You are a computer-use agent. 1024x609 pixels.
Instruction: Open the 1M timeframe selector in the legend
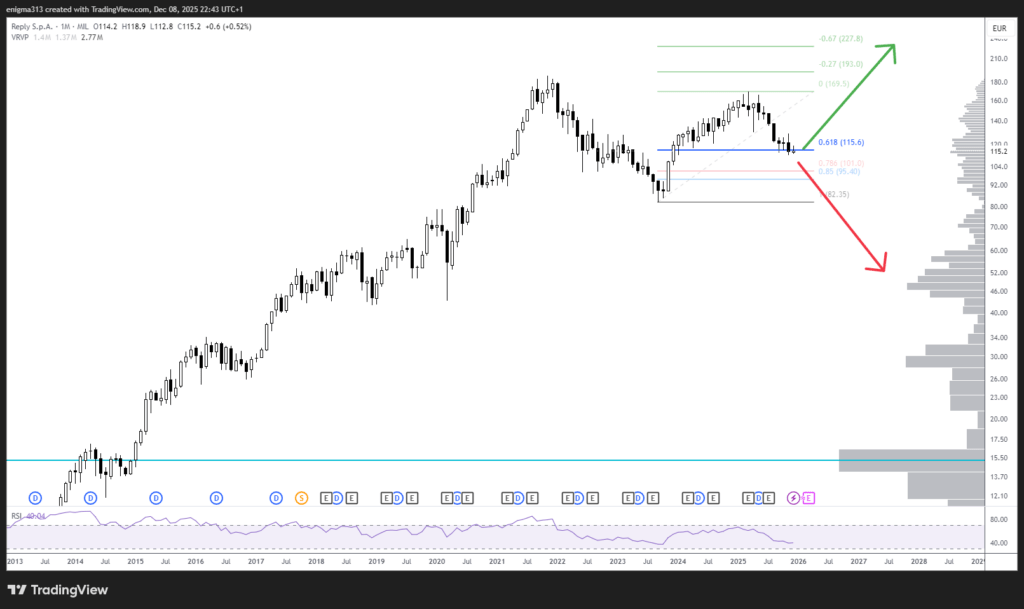pos(66,27)
